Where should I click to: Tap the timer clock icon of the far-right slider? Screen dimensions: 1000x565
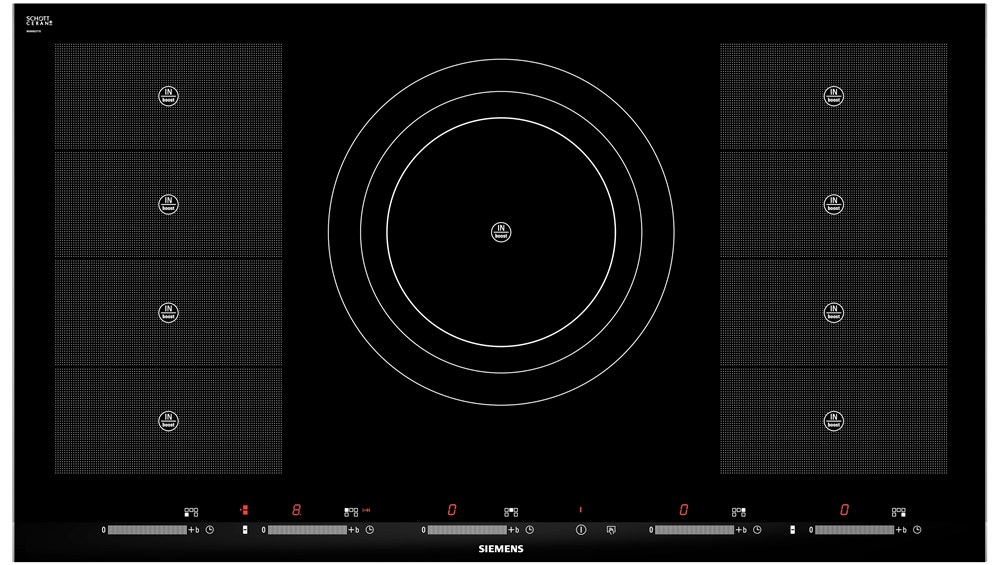point(917,529)
